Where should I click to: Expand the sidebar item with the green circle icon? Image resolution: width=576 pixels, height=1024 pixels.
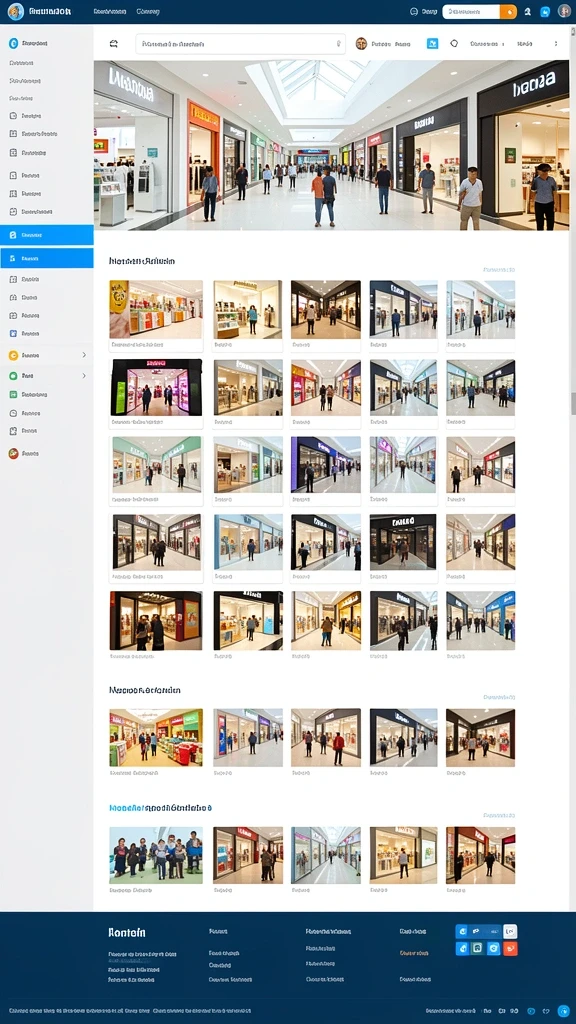point(46,376)
